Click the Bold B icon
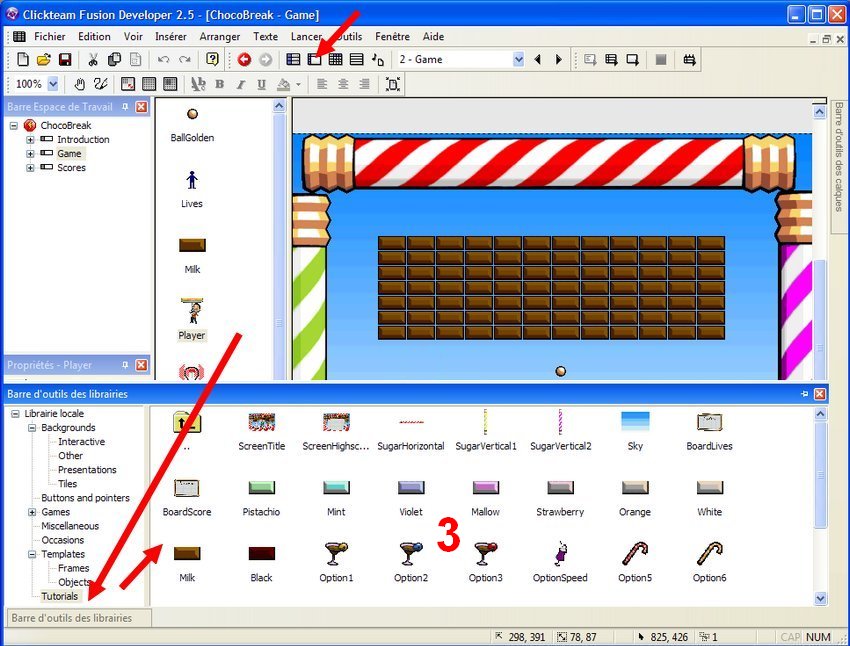 [220, 84]
